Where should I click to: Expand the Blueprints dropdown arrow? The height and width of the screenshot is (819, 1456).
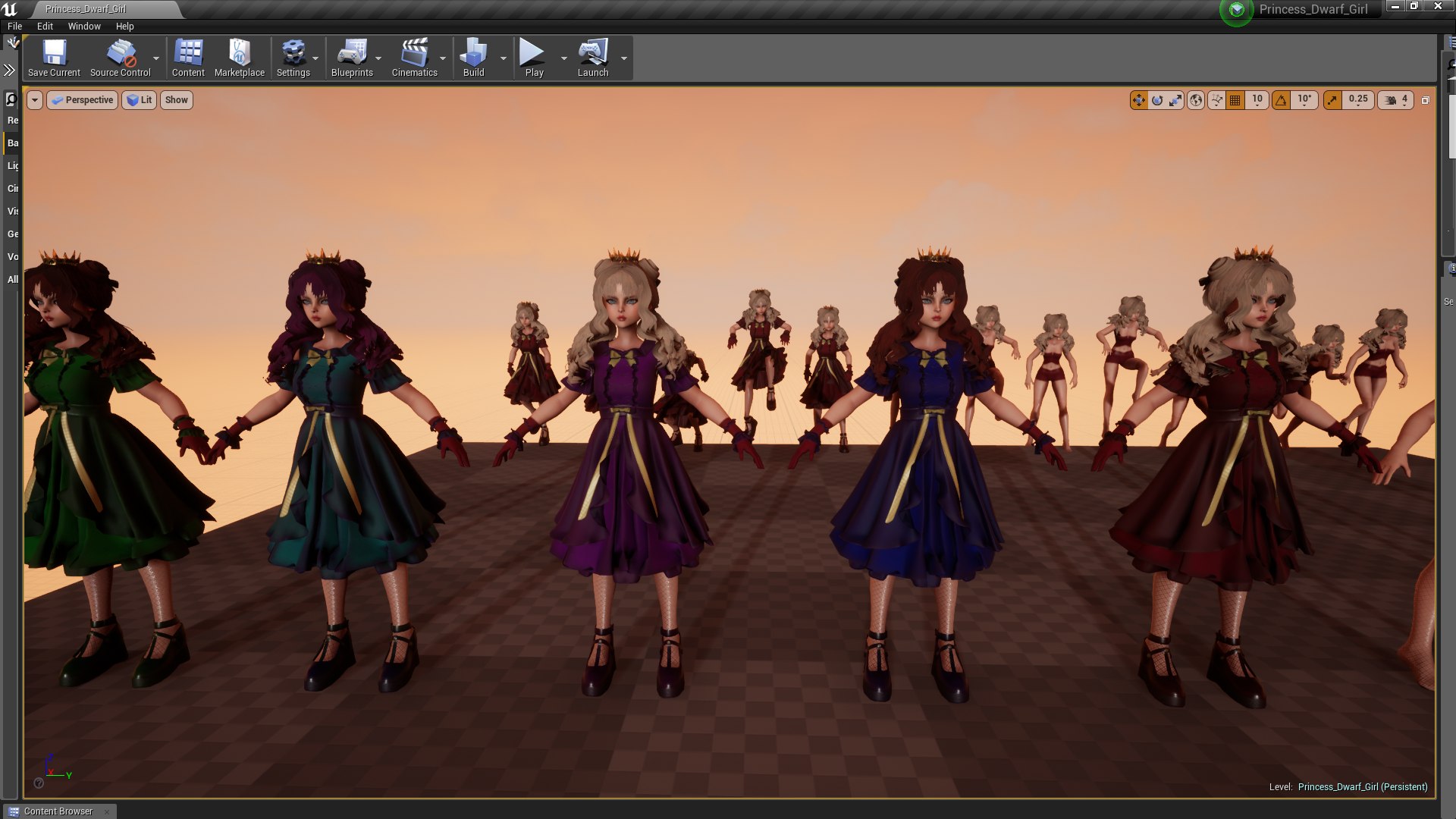378,58
